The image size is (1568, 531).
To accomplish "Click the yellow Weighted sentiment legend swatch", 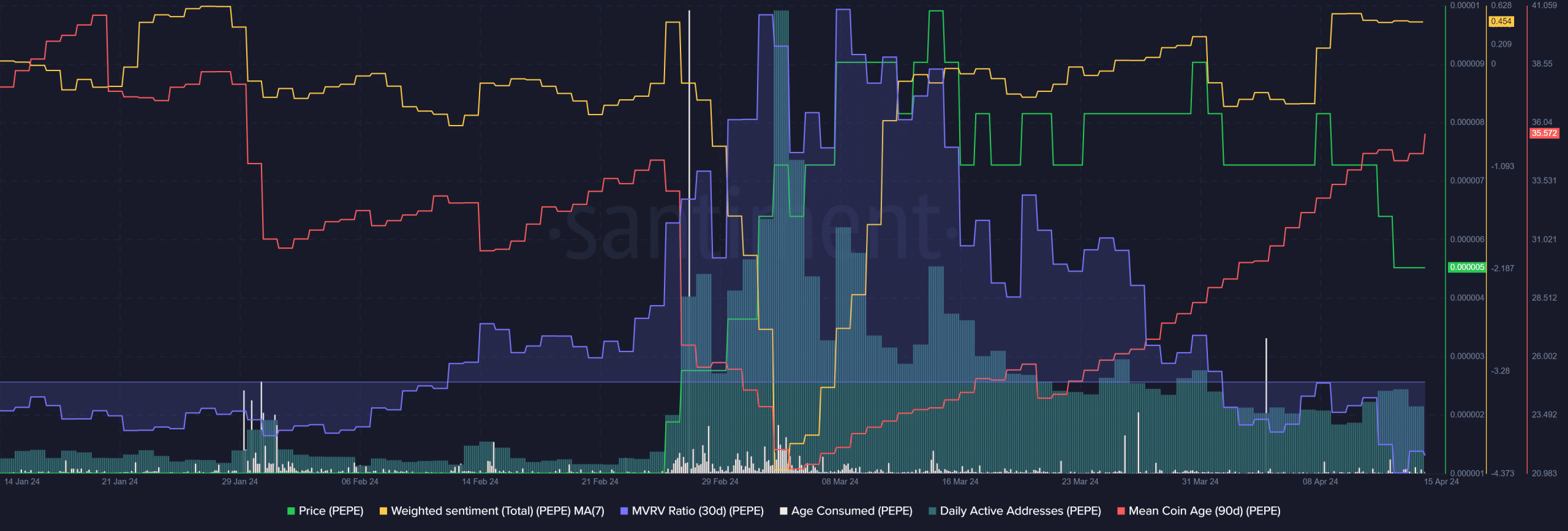I will 383,511.
